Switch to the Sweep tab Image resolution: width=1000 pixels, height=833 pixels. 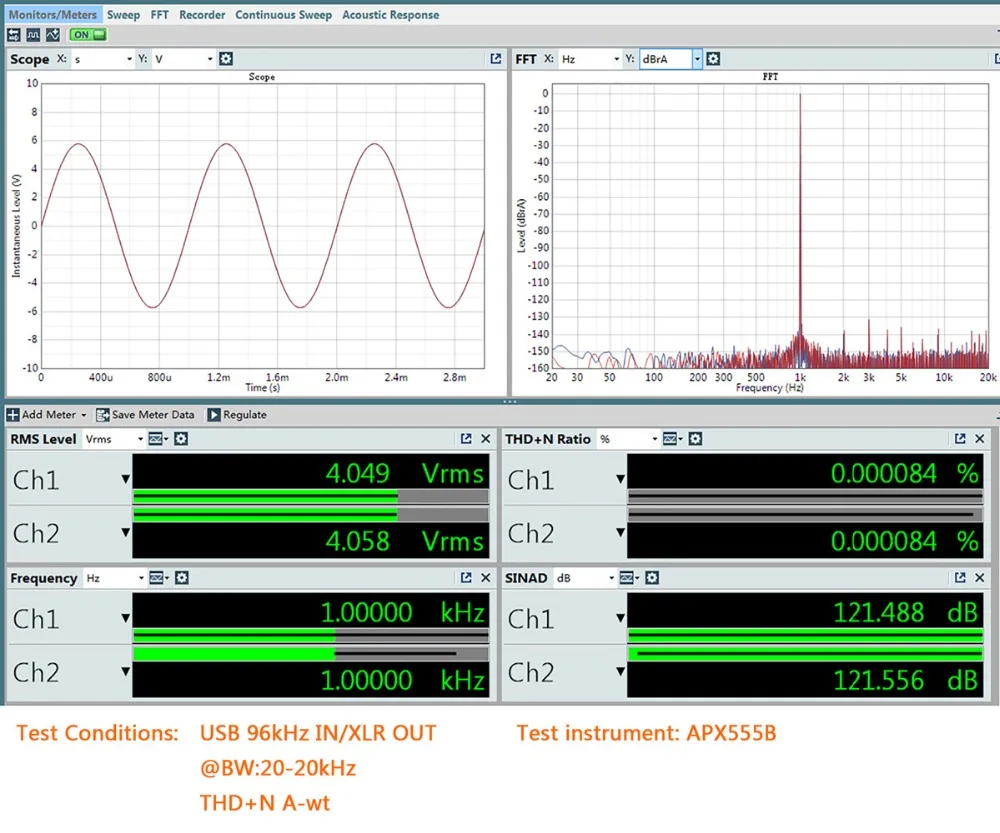[123, 15]
